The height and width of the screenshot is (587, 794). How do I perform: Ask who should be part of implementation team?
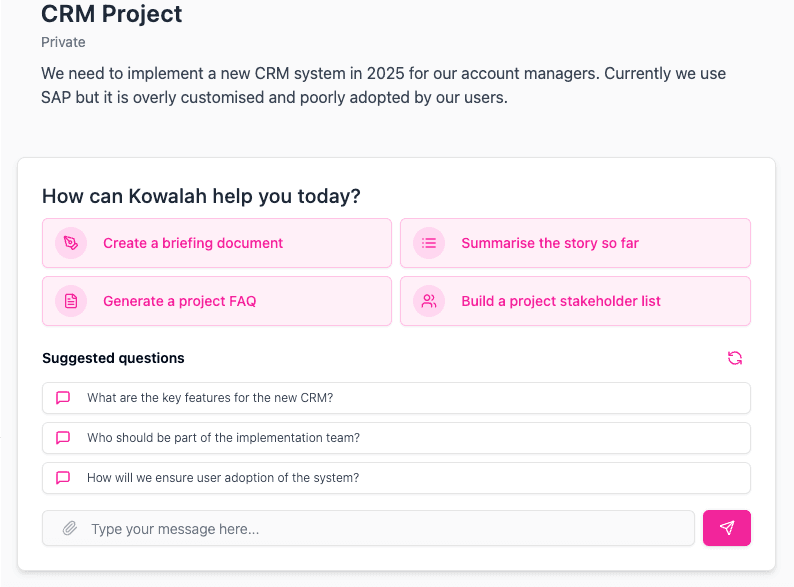click(x=396, y=438)
